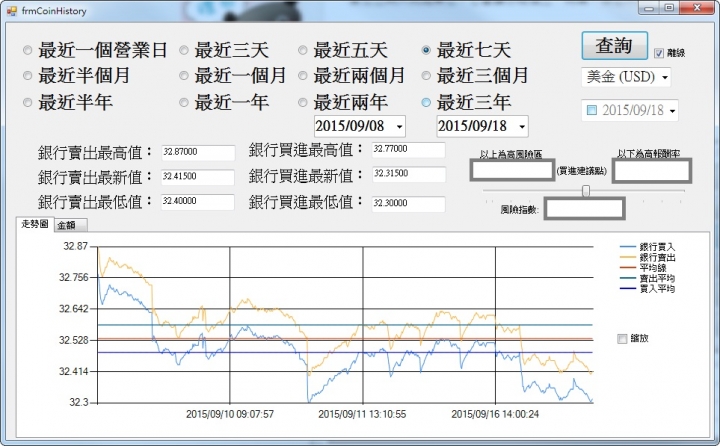This screenshot has height=446, width=720.
Task: Click the 查詢 query button
Action: pos(613,46)
